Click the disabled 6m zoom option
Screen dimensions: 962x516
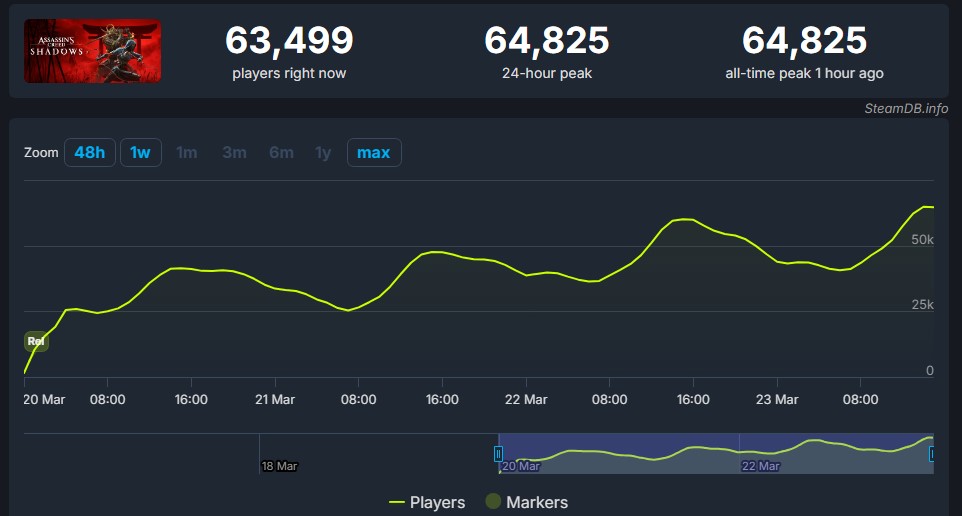pos(281,152)
